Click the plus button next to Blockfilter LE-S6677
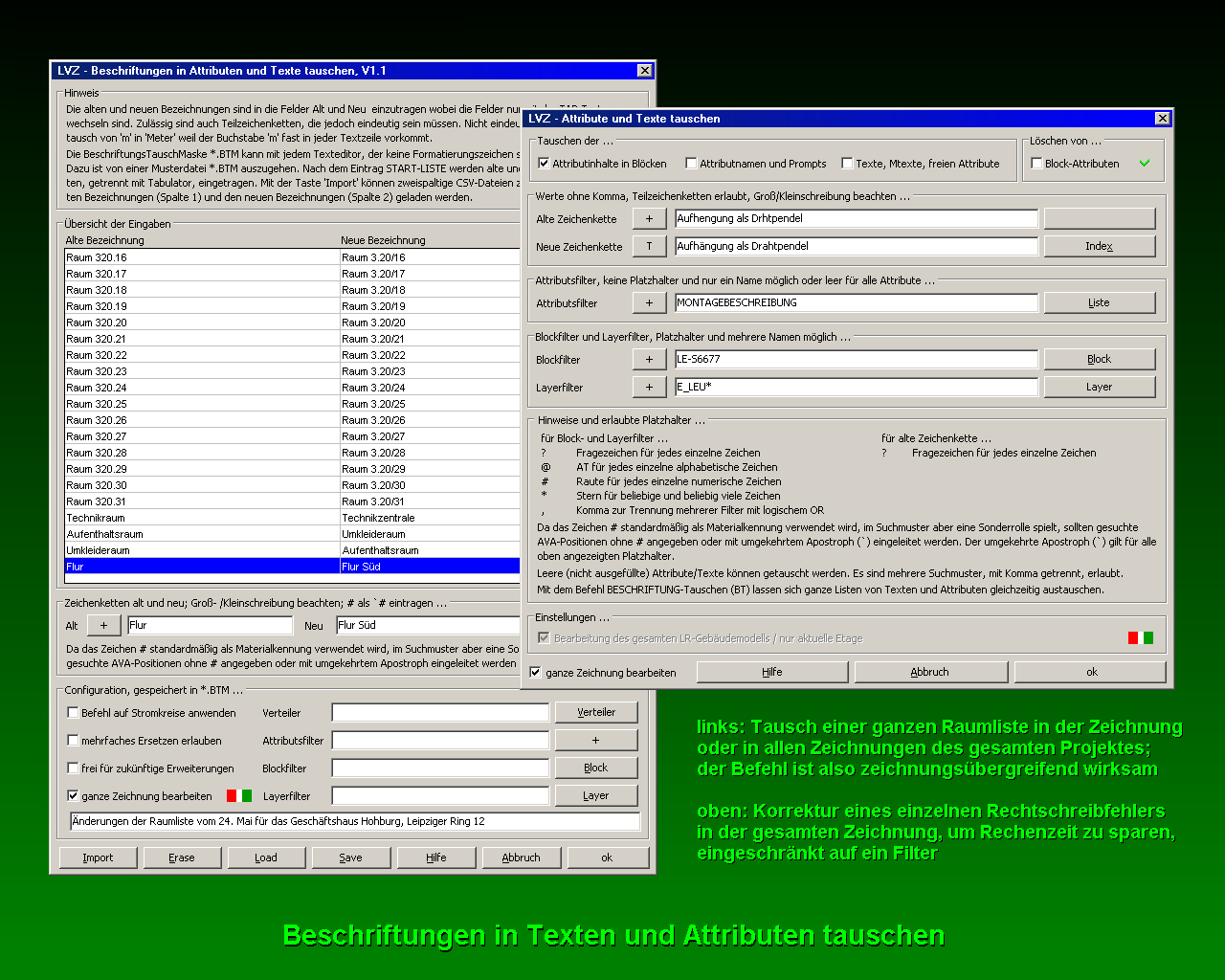The height and width of the screenshot is (980, 1225). coord(649,360)
